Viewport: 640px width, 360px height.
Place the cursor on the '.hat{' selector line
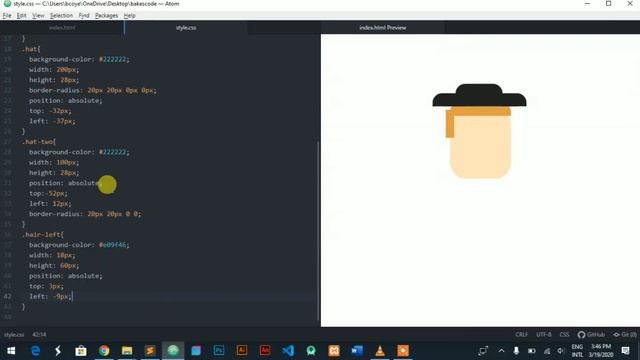tap(31, 49)
